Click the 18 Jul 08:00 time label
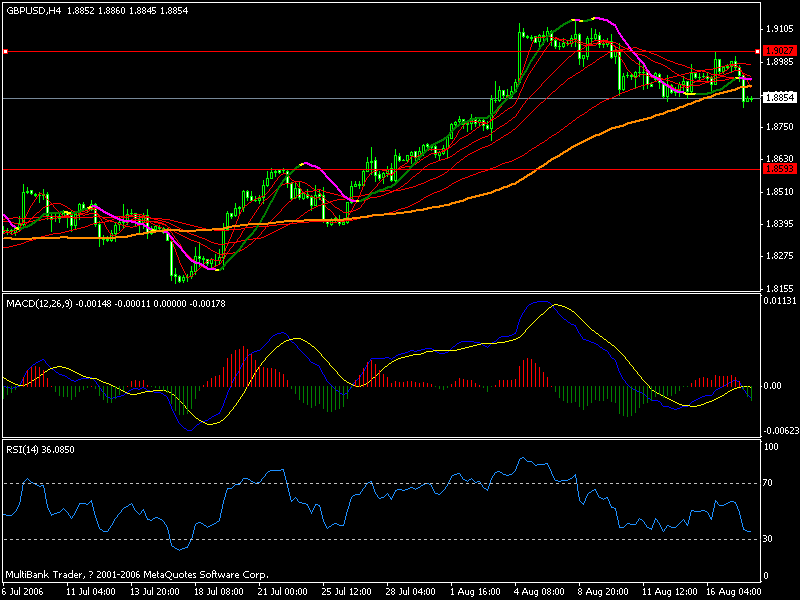The image size is (800, 600). [218, 592]
